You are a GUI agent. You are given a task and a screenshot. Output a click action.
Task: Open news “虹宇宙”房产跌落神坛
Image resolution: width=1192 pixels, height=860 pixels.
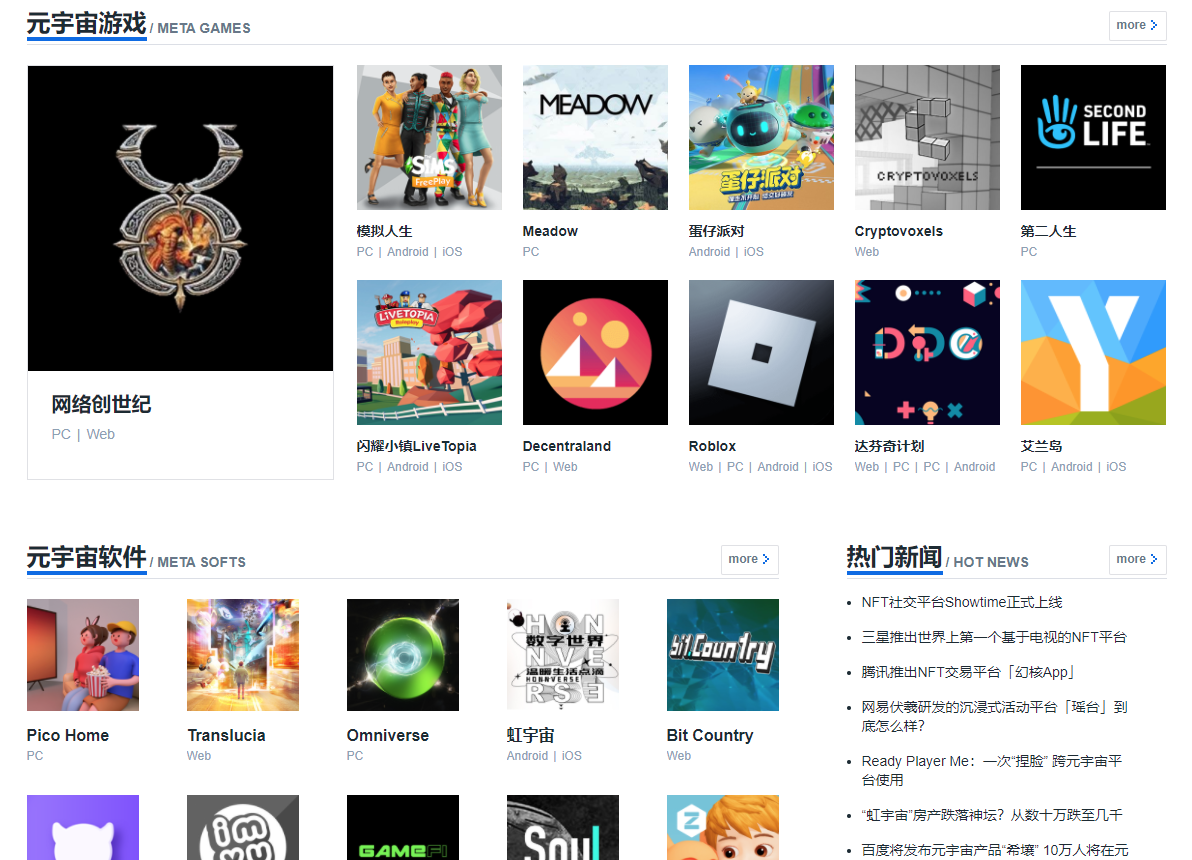992,815
